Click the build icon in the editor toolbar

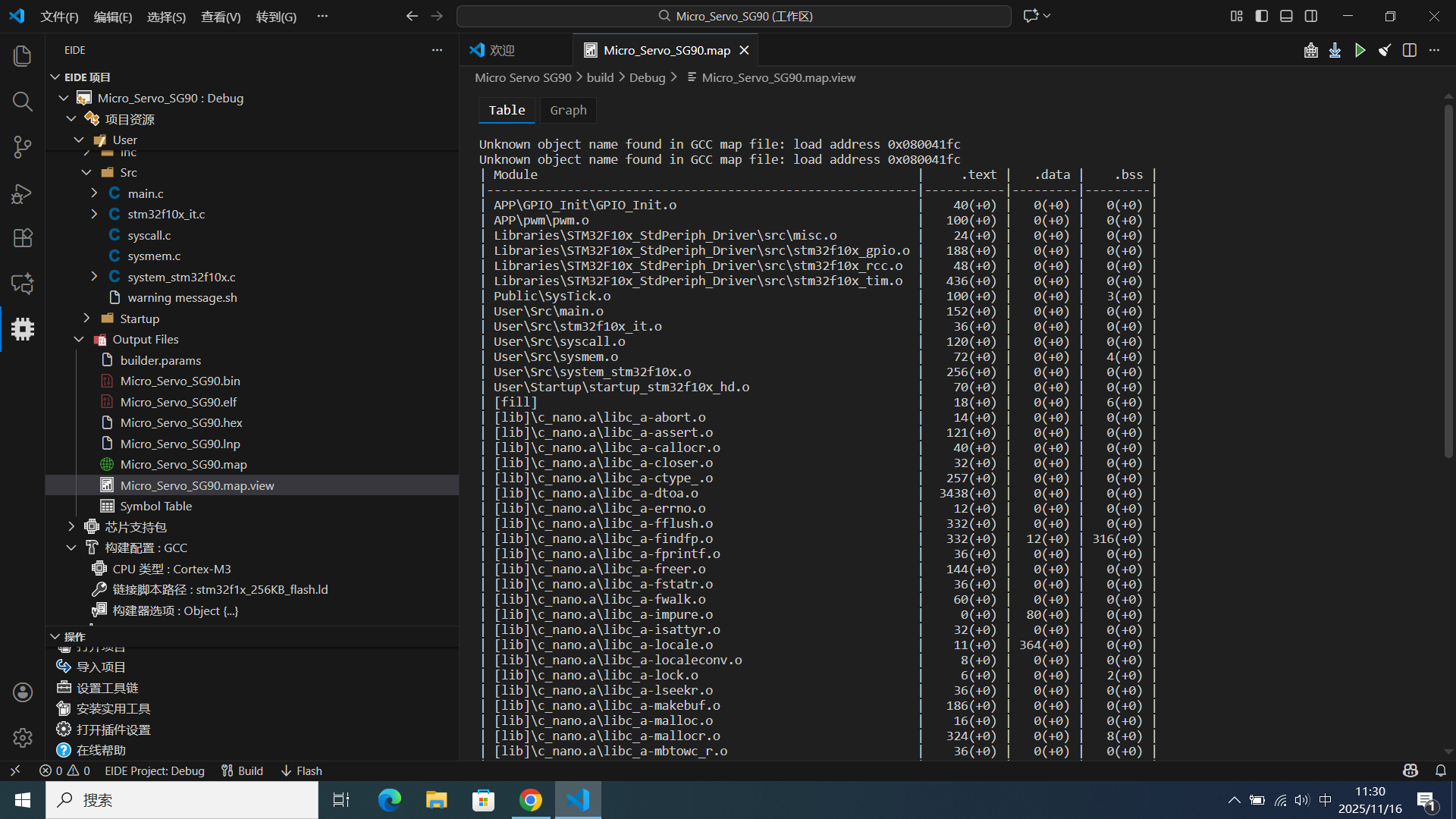pos(1310,50)
